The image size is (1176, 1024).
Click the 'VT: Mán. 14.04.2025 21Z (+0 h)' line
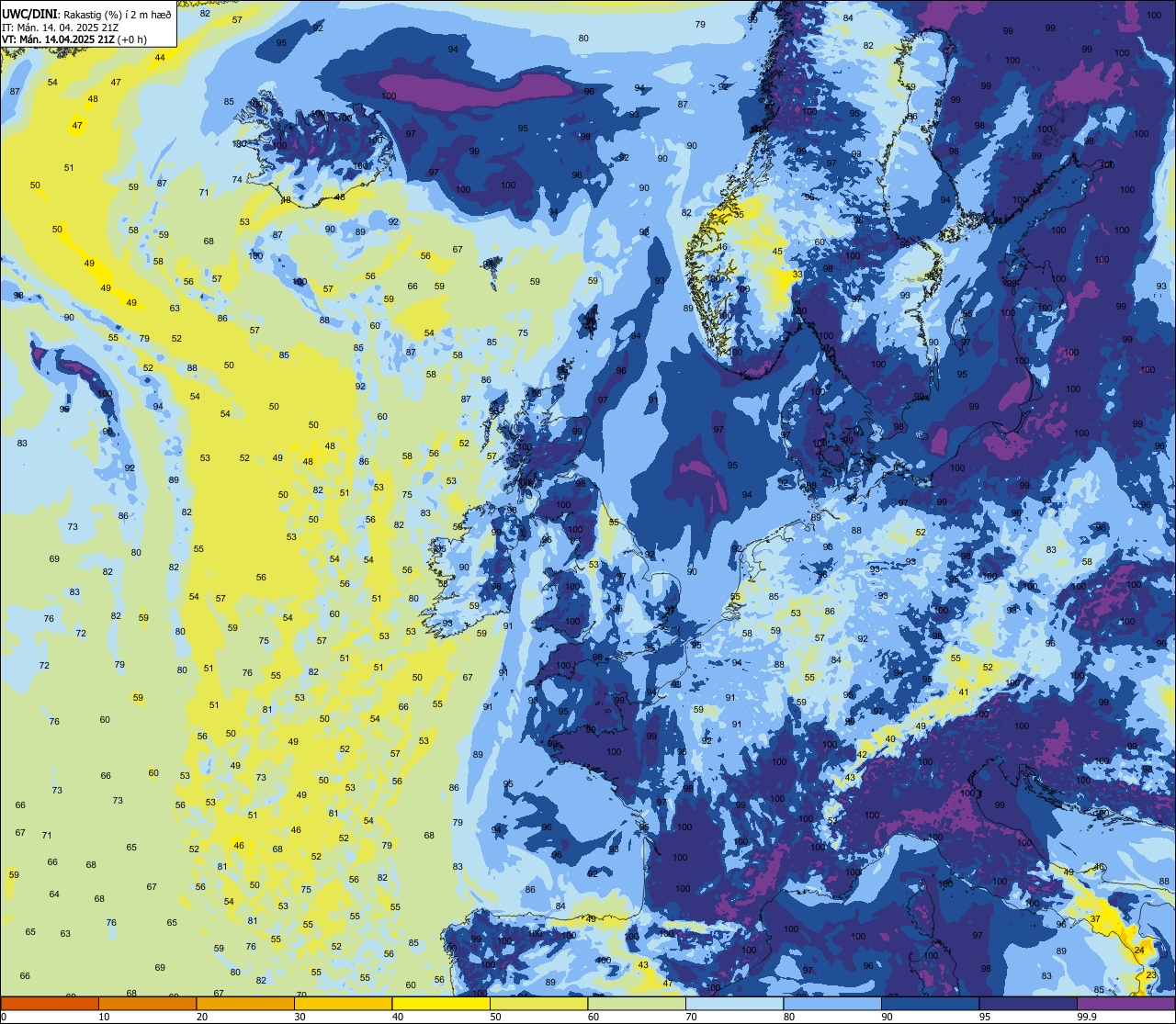pos(73,39)
